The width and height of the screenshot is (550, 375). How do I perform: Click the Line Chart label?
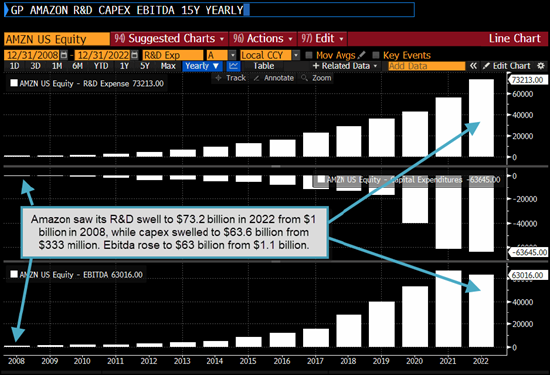point(515,39)
